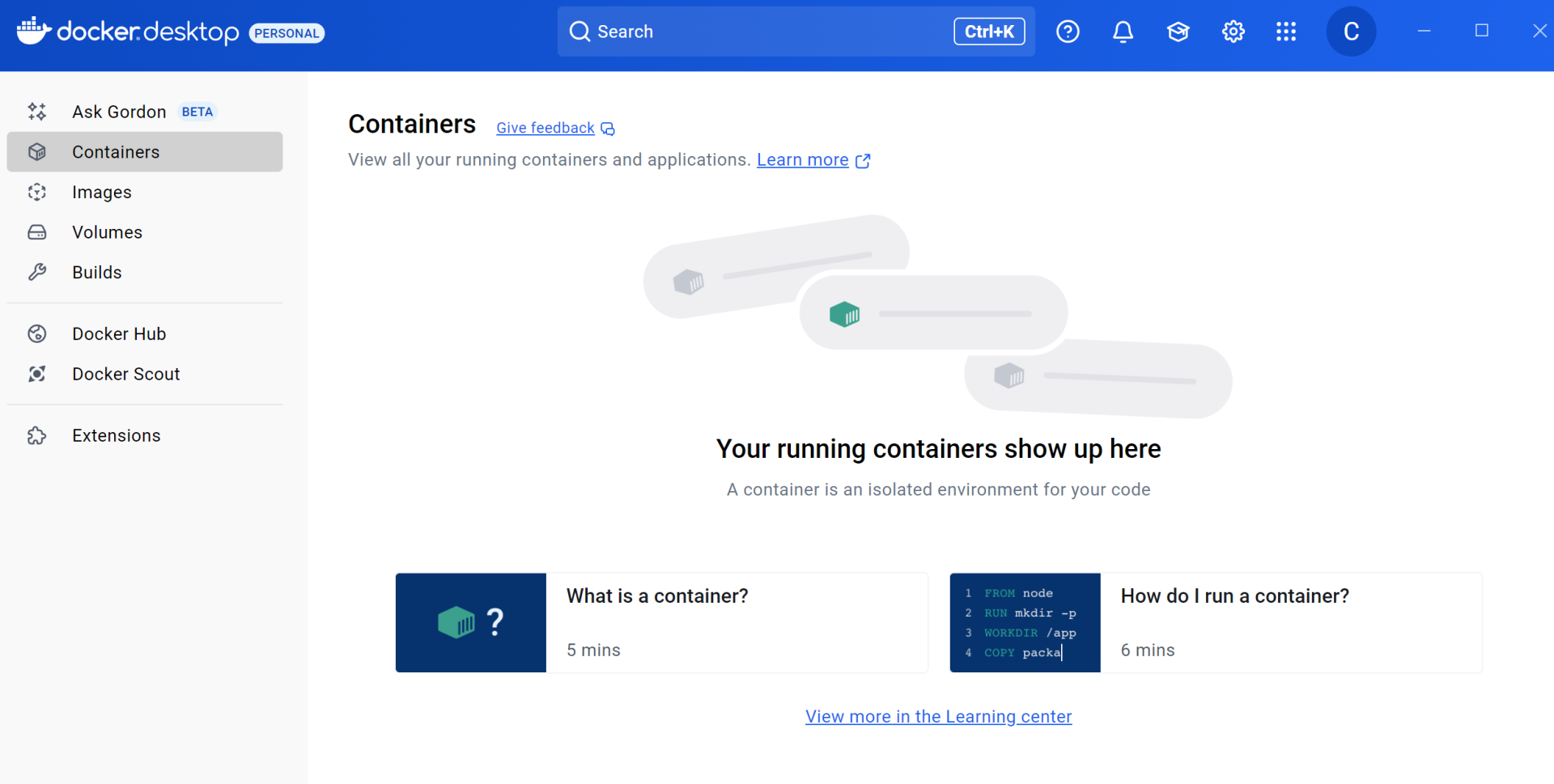Viewport: 1554px width, 784px height.
Task: Open the Ask Gordon sparkle icon
Action: (37, 112)
